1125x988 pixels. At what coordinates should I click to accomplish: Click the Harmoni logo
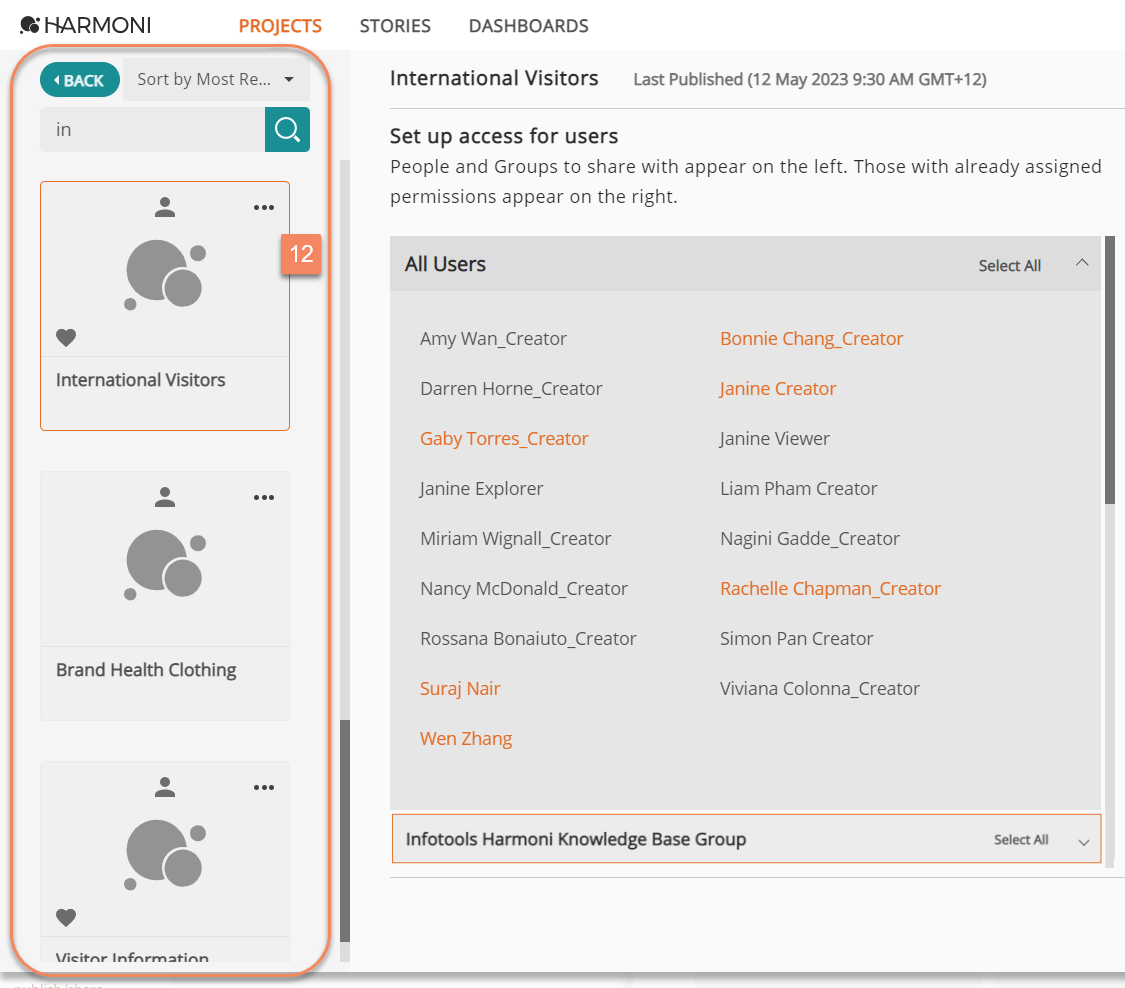coord(86,26)
